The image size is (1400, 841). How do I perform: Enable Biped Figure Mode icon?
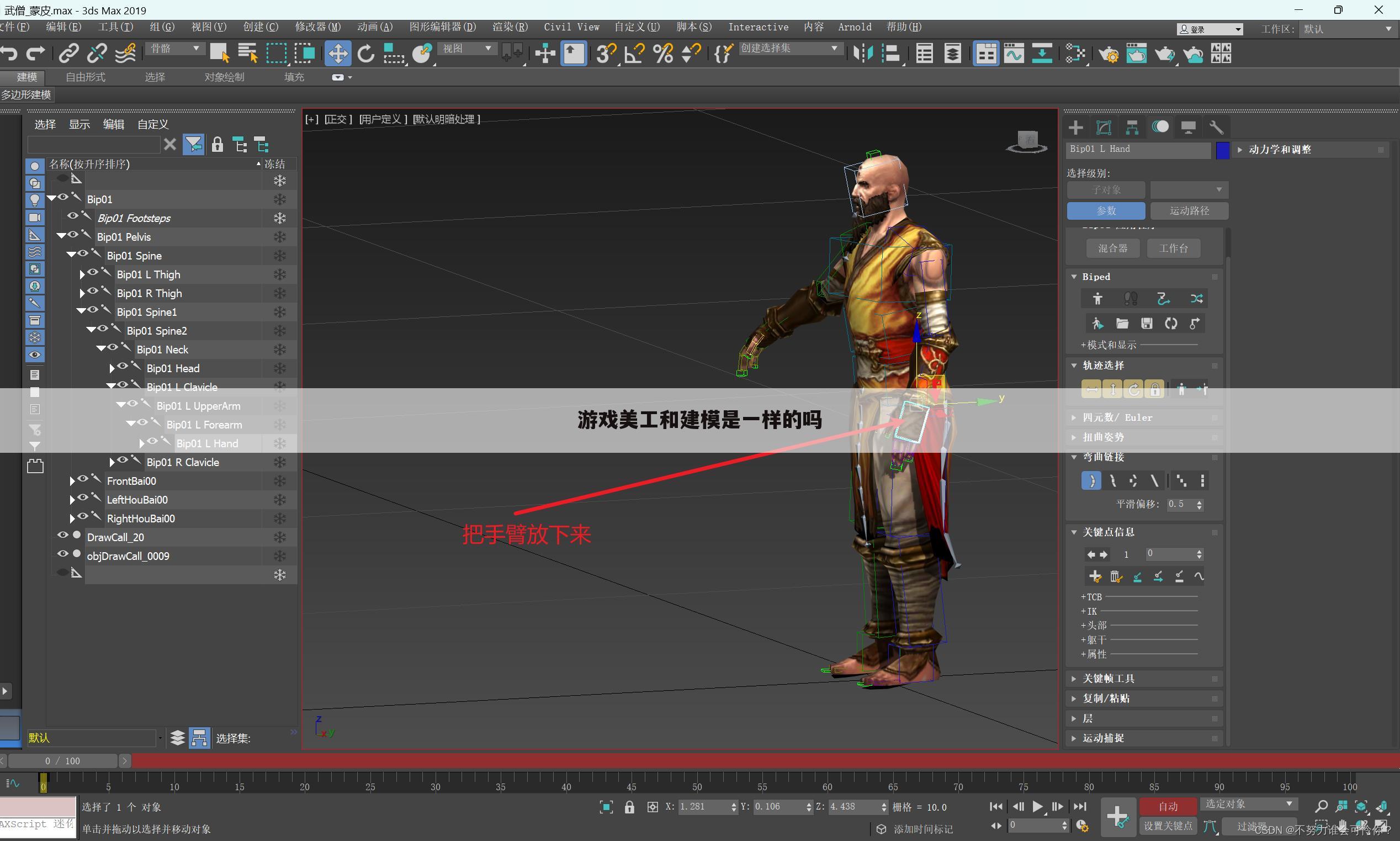(1097, 299)
